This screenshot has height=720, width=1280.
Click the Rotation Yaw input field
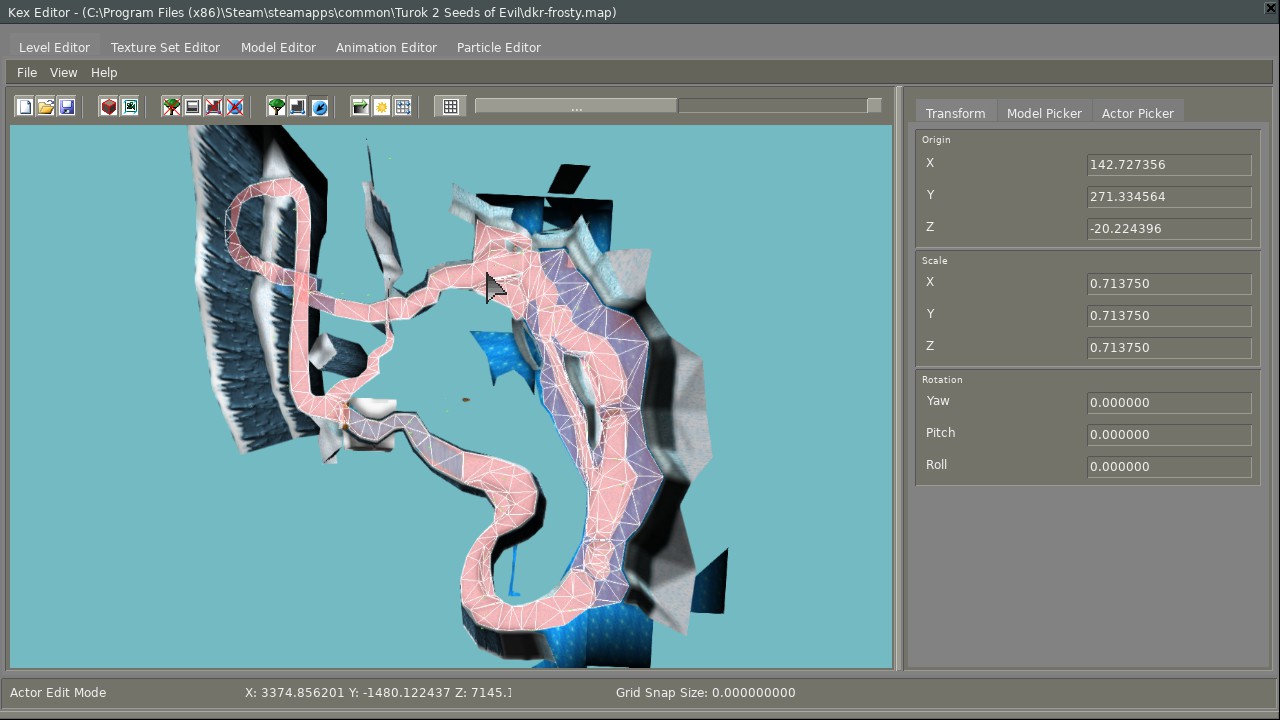[x=1168, y=403]
